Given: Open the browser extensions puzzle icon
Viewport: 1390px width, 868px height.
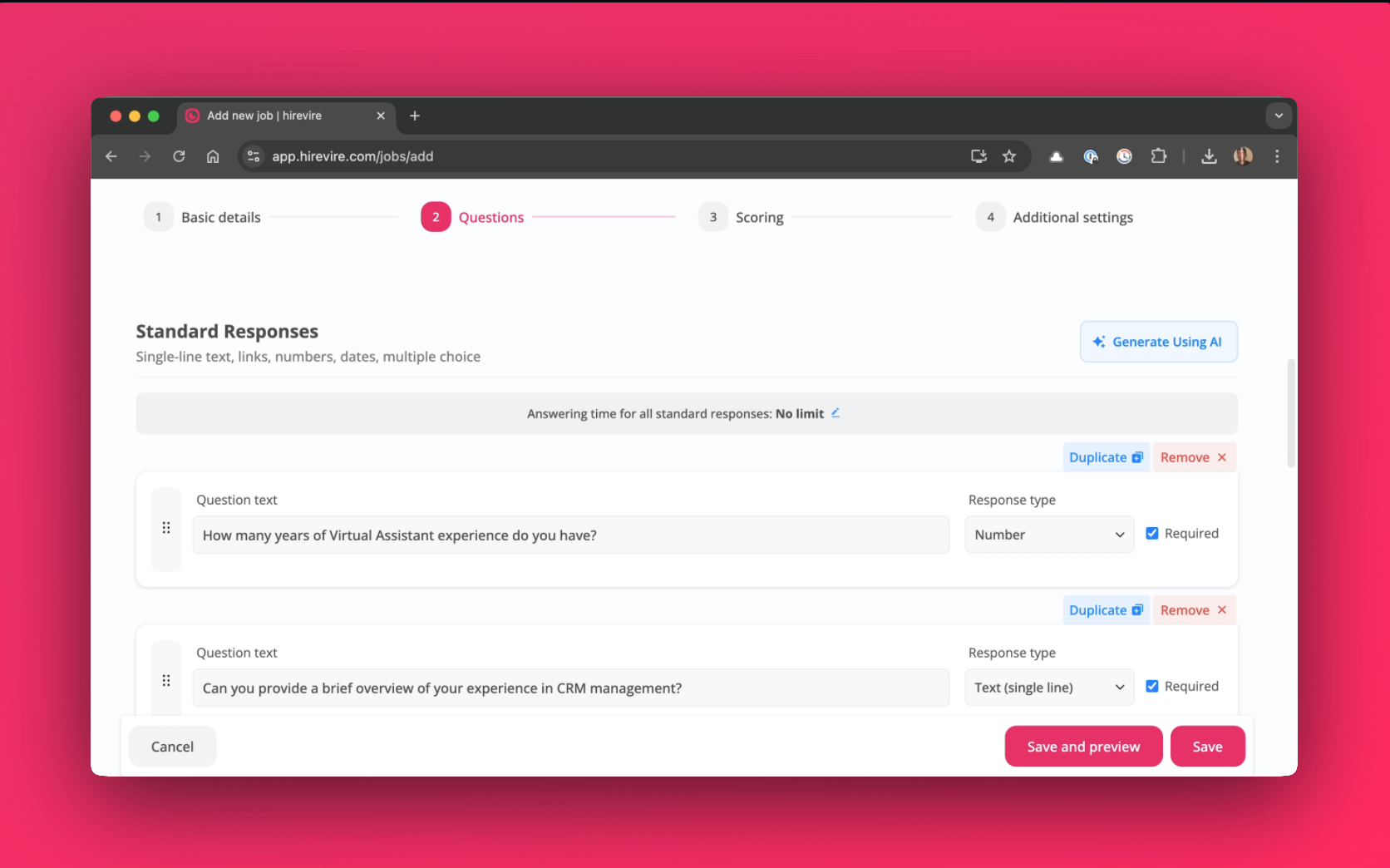Looking at the screenshot, I should tap(1158, 156).
